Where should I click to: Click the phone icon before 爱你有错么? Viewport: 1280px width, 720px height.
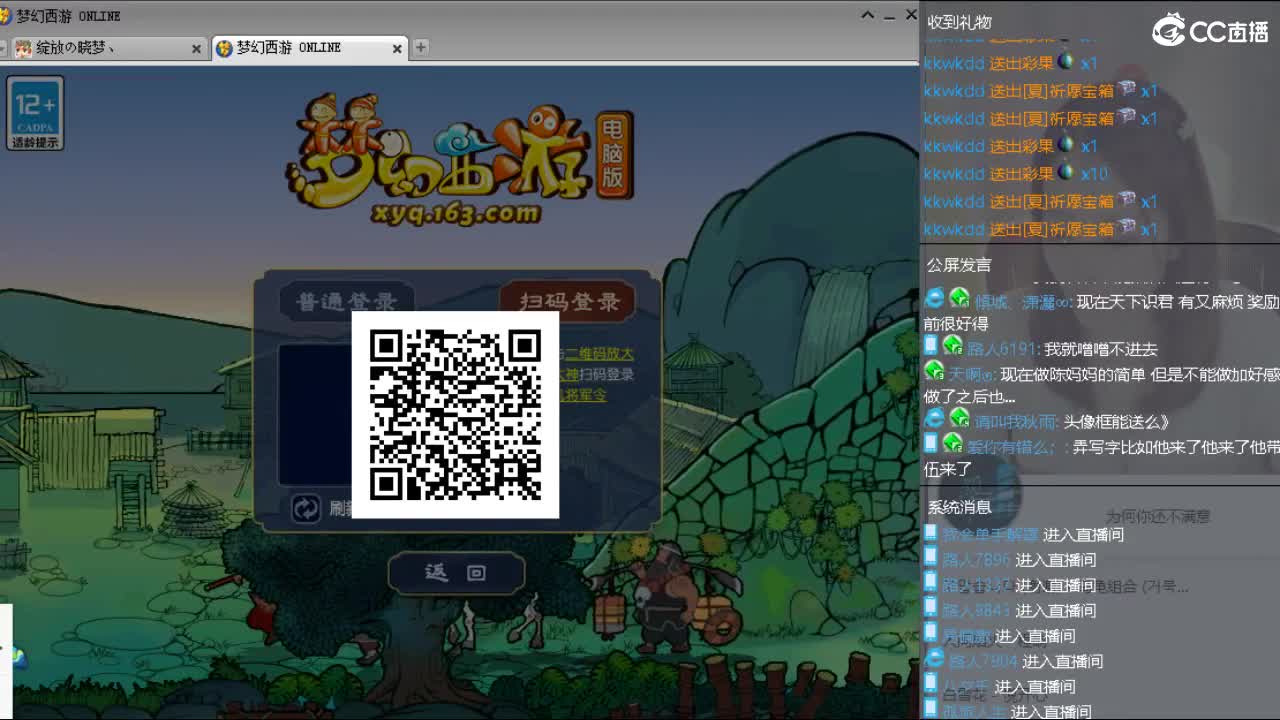931,443
